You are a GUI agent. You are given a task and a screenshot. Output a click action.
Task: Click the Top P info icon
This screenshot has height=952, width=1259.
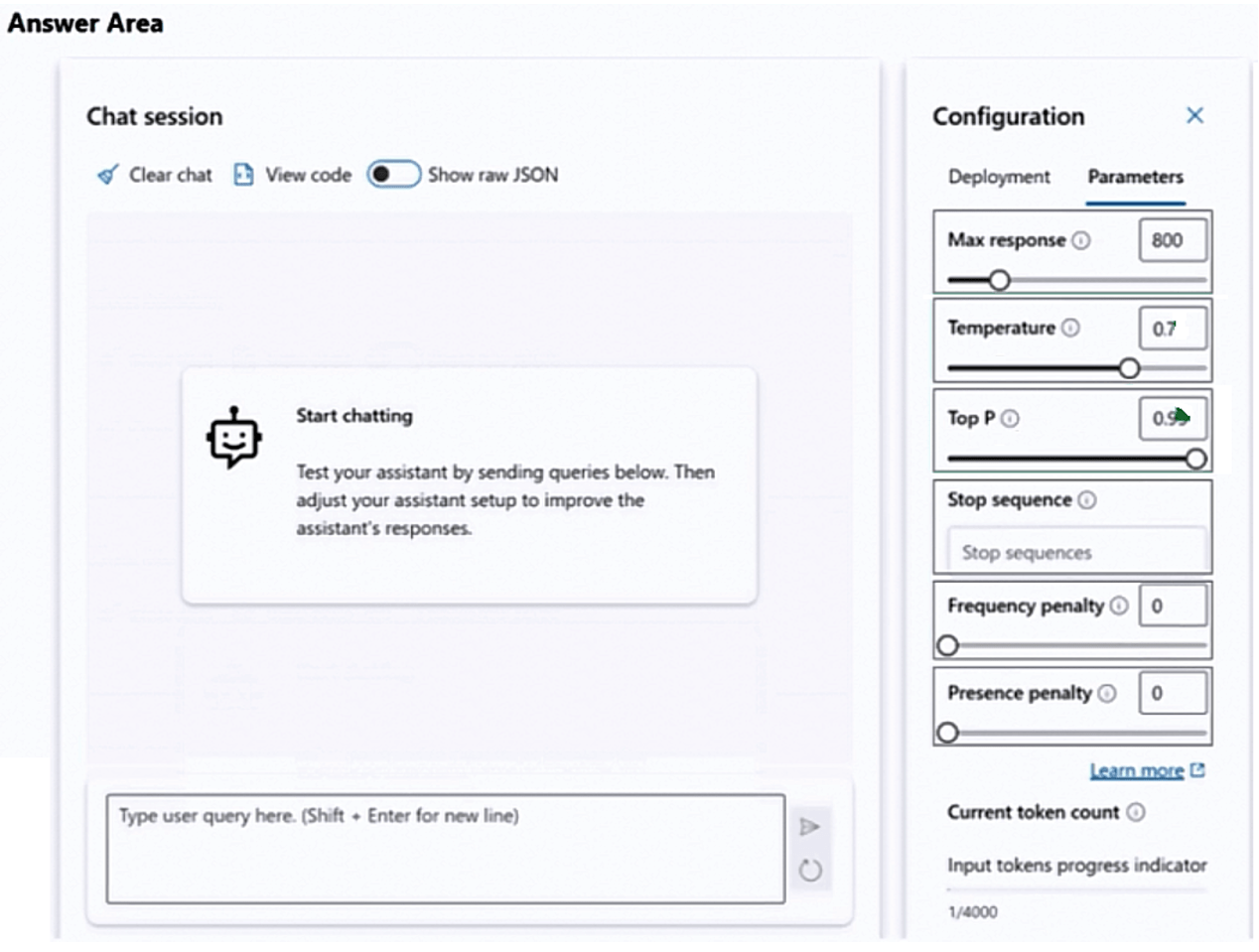click(x=1010, y=419)
